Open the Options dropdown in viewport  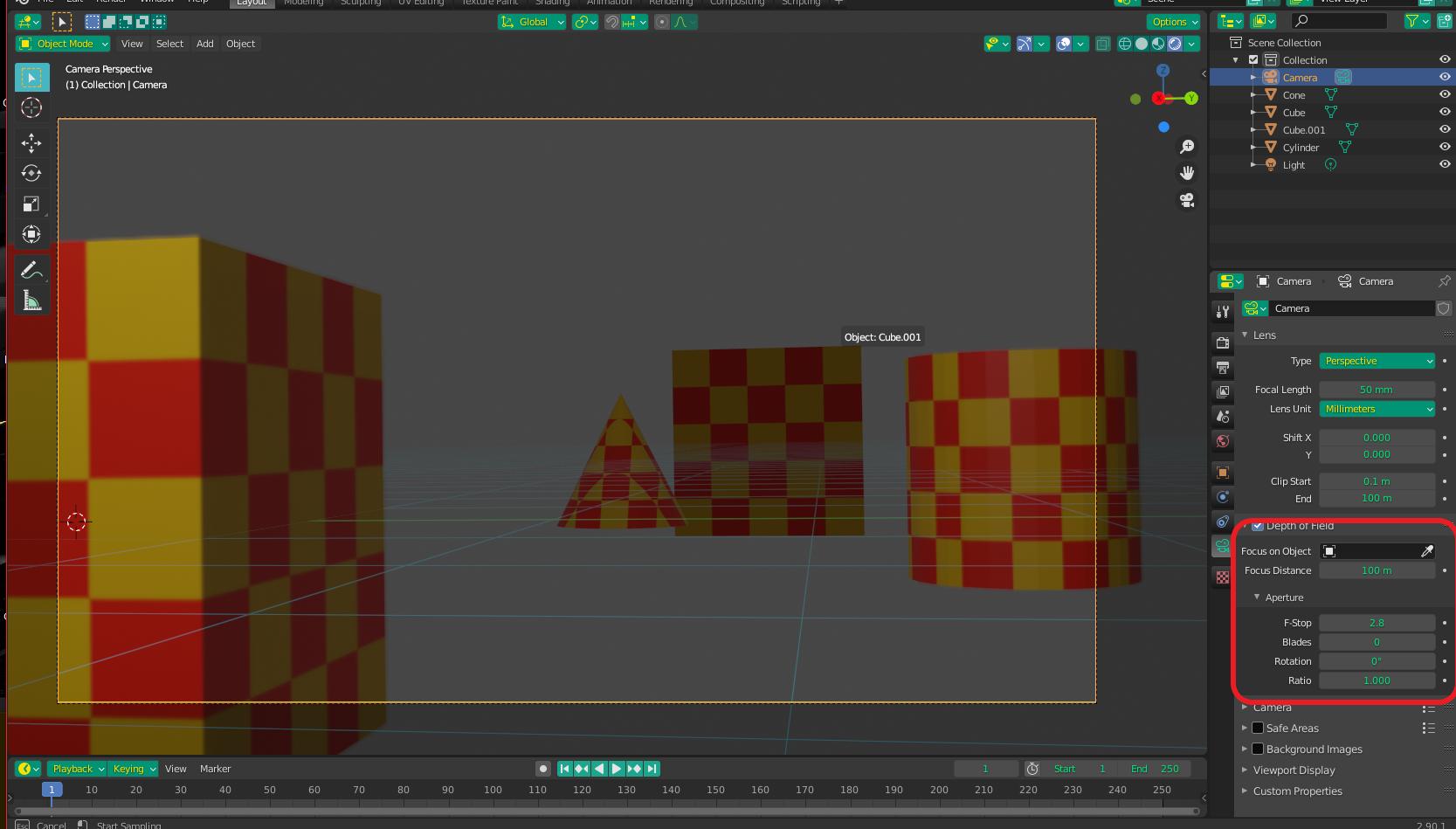[x=1174, y=22]
